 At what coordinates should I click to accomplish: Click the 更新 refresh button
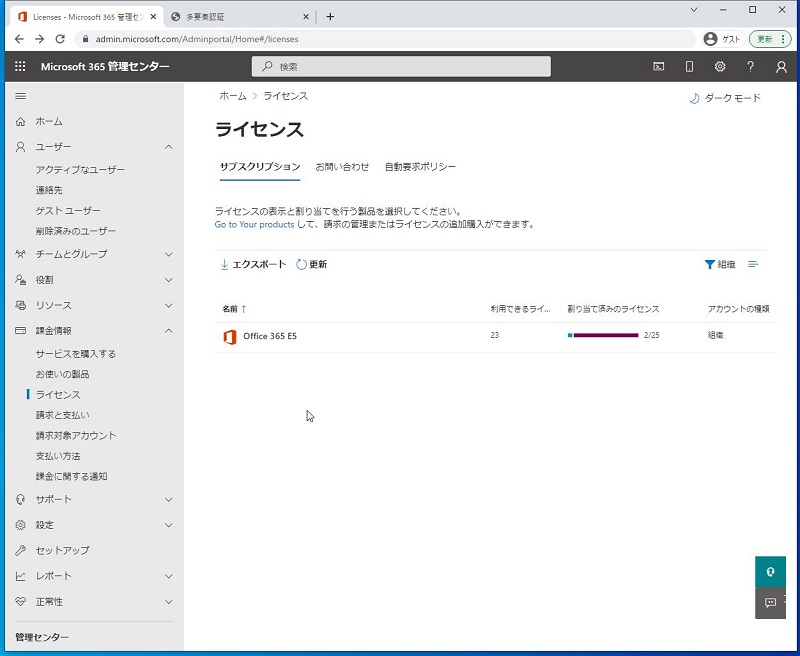[312, 264]
